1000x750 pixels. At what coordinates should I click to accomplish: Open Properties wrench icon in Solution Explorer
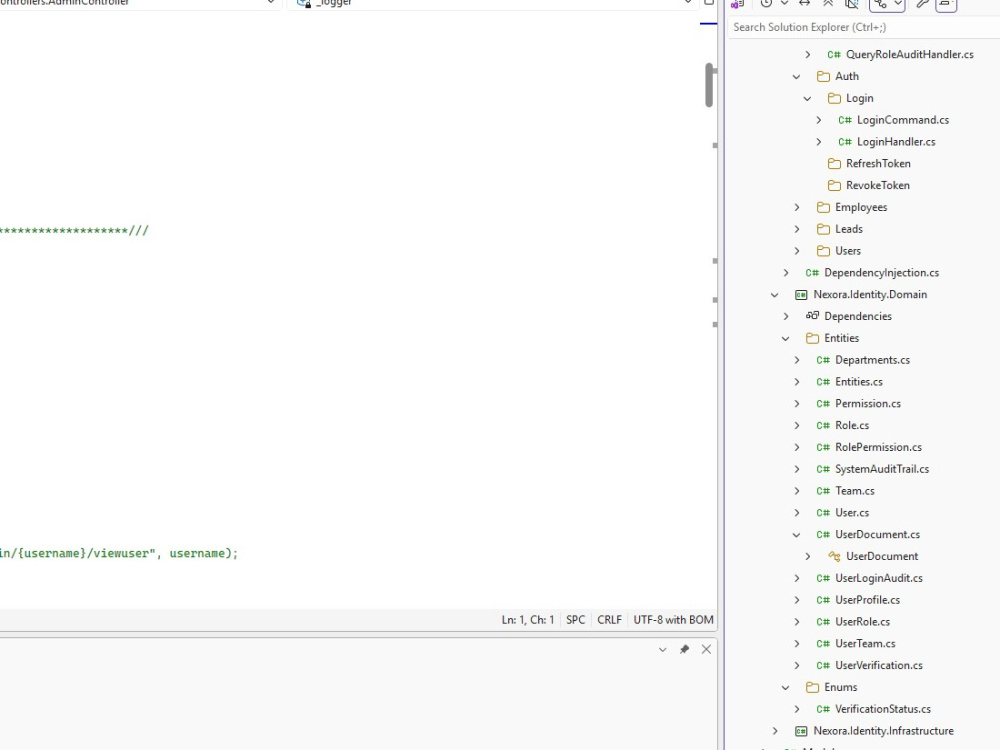[923, 3]
